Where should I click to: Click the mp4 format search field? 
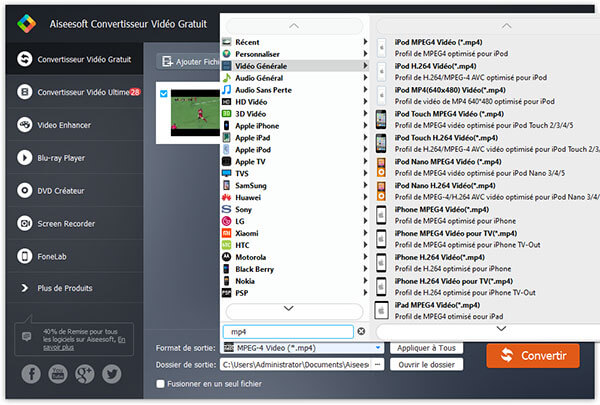click(x=288, y=331)
